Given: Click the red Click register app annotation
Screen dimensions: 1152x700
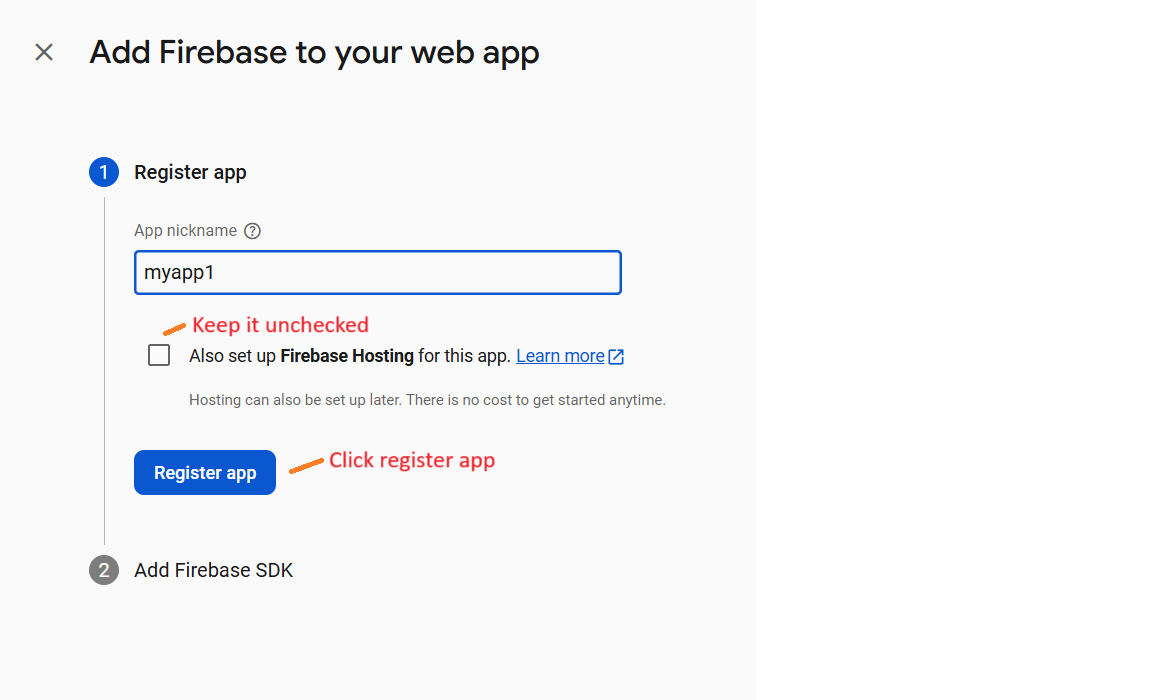Looking at the screenshot, I should (411, 460).
